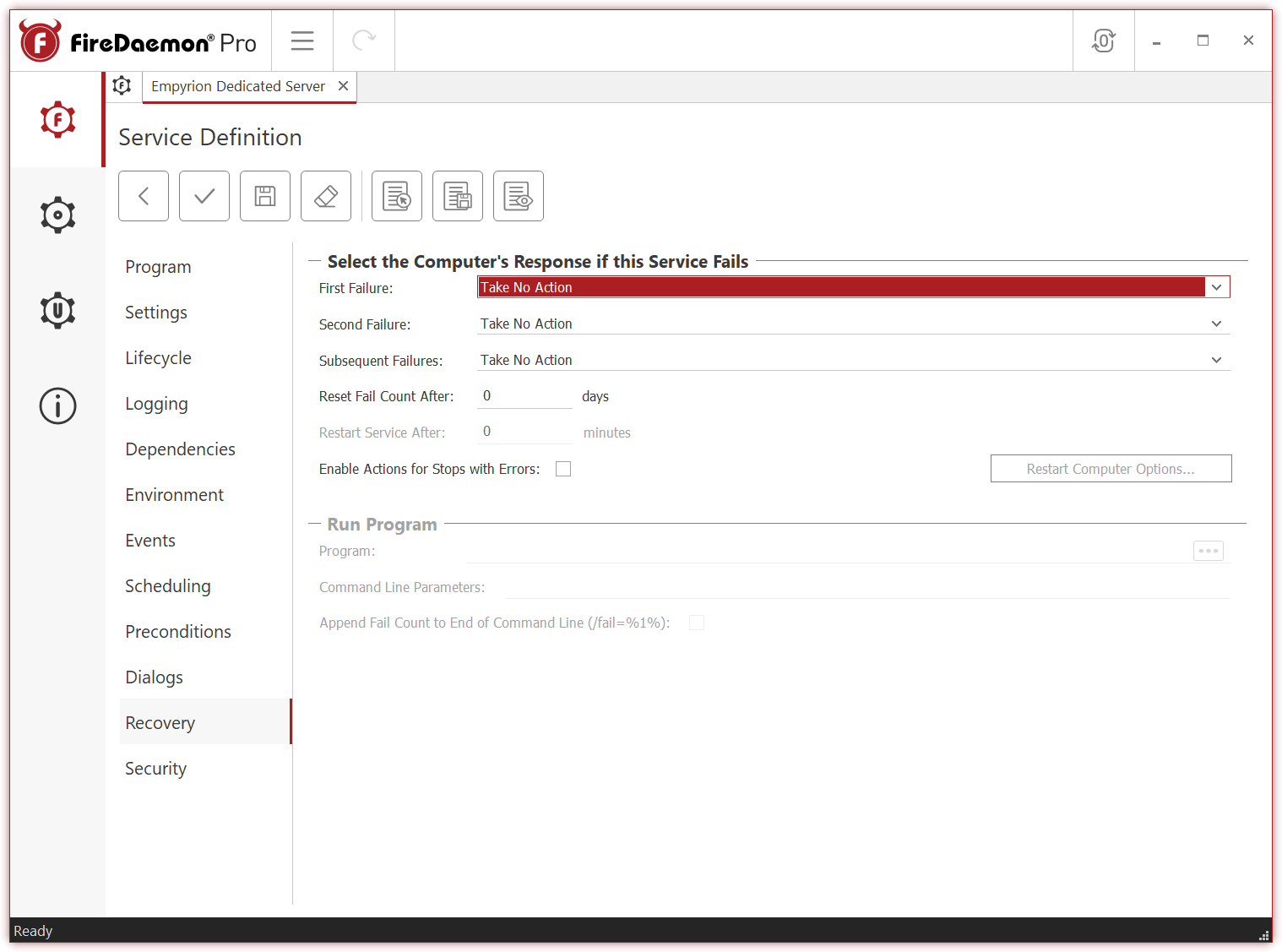Open the hamburger main menu
The image size is (1282, 952).
(x=302, y=41)
